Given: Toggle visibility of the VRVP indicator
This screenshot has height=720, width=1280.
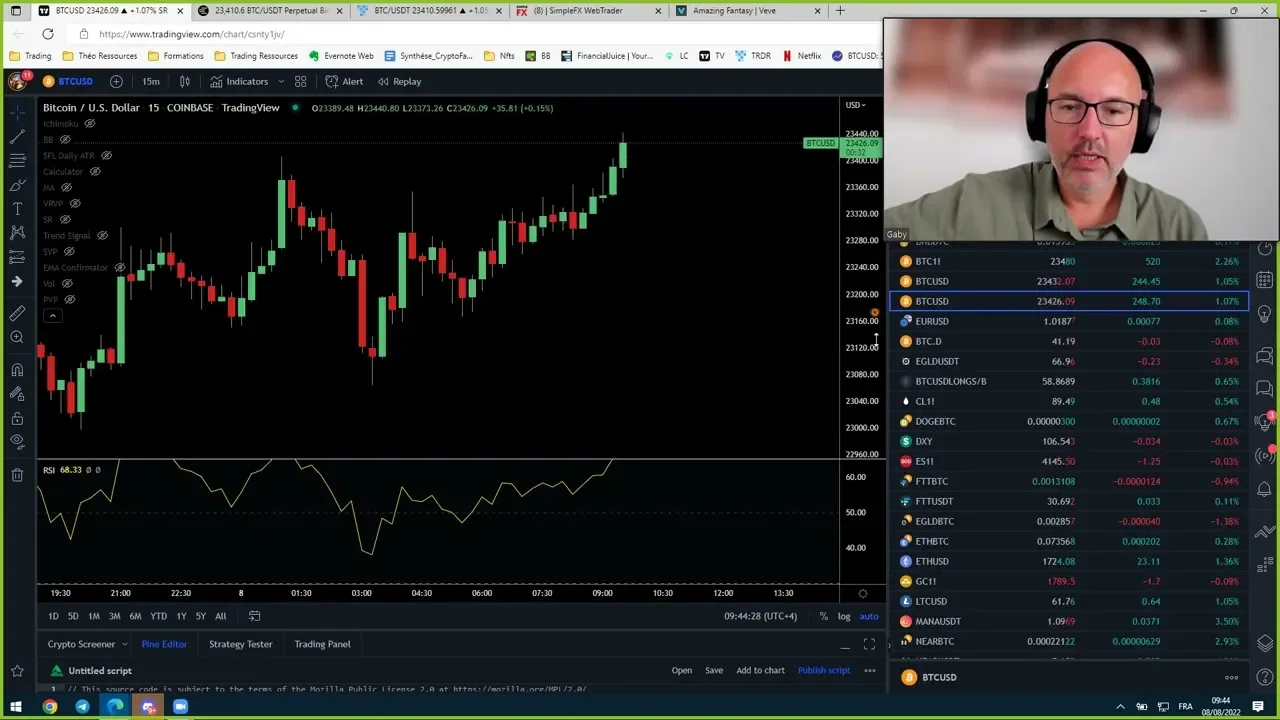Looking at the screenshot, I should [75, 204].
